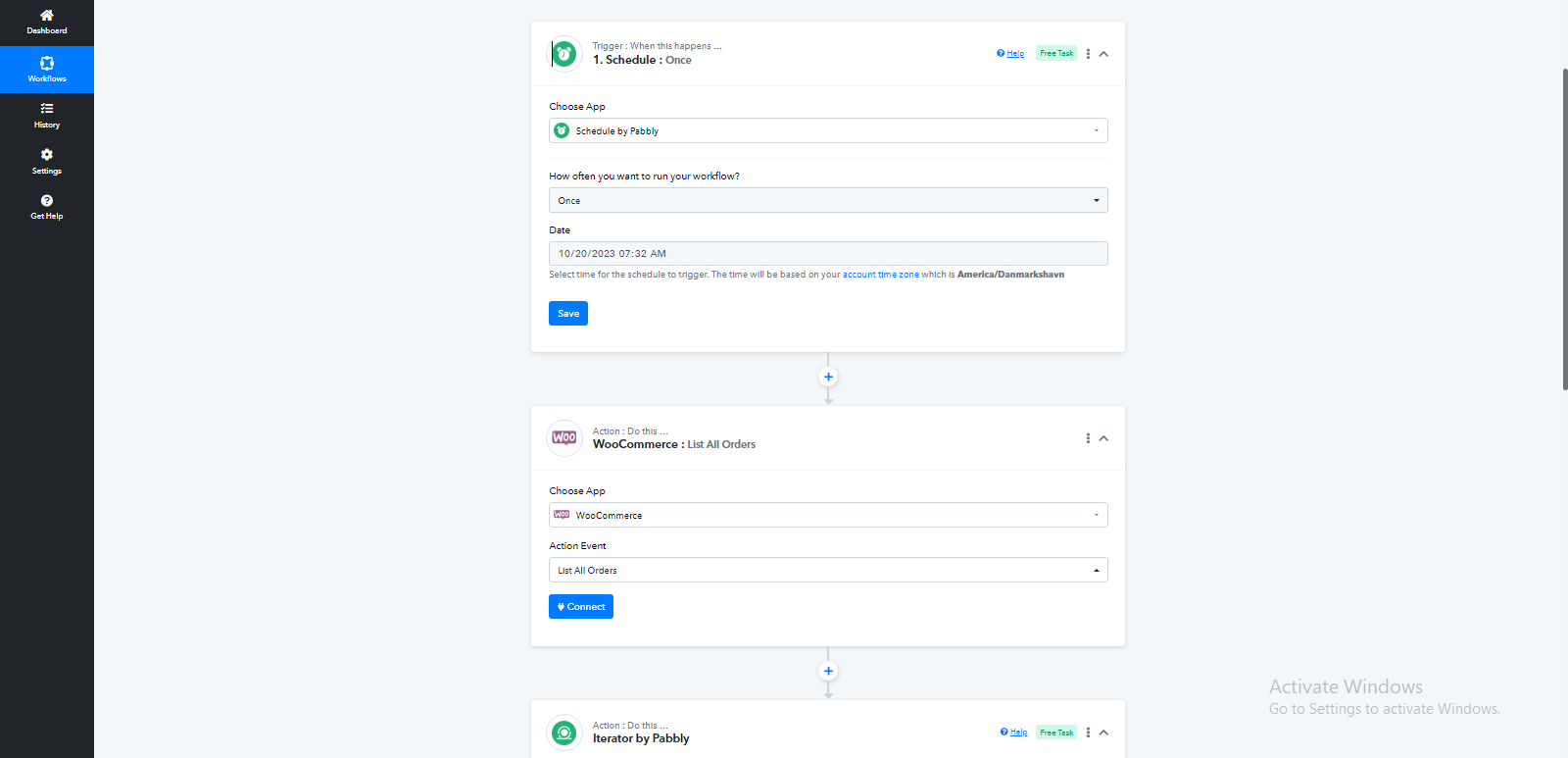
Task: Collapse the Iterator by Pabbly step
Action: 1104,733
